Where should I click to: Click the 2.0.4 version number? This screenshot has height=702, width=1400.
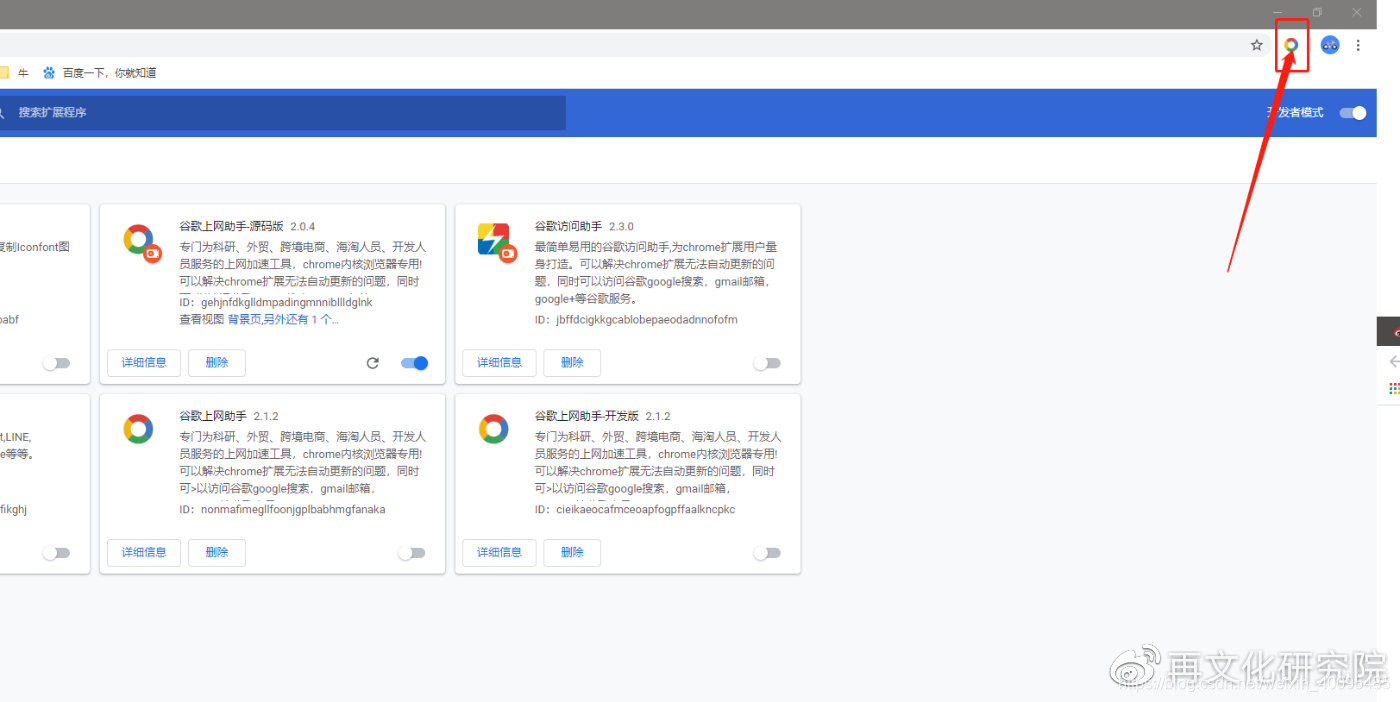click(302, 227)
